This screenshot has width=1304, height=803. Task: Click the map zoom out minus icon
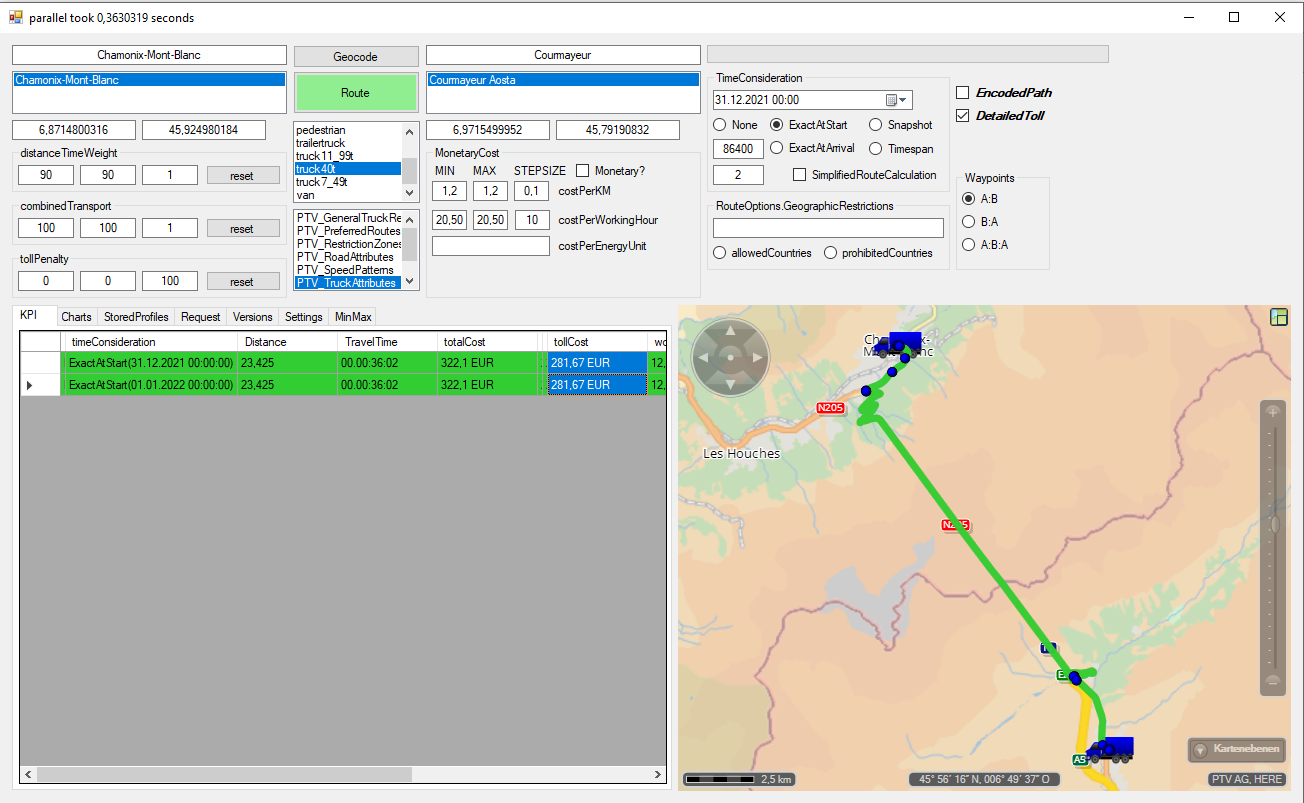pos(1273,681)
